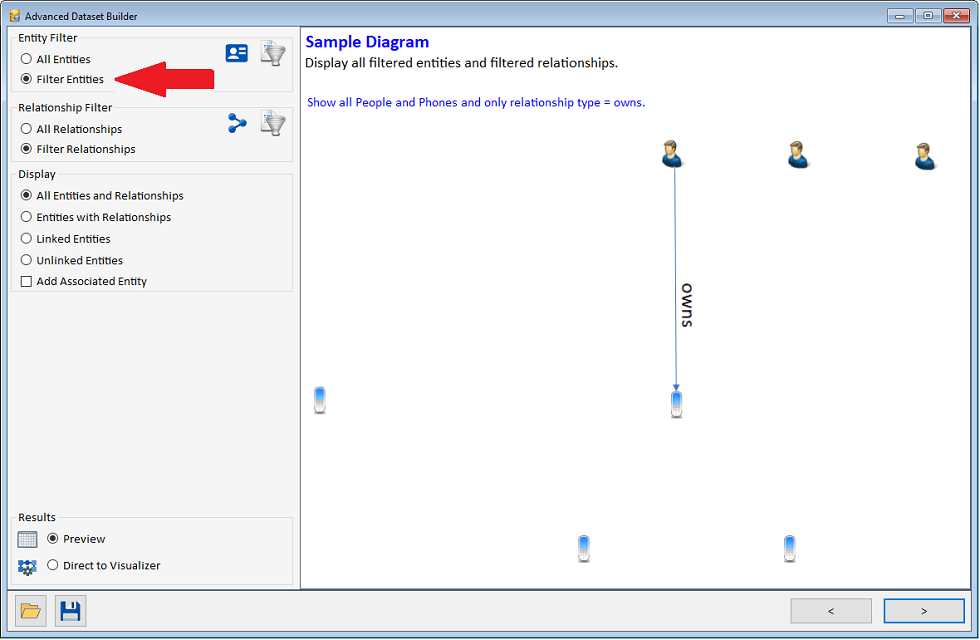Viewport: 980px width, 640px height.
Task: Click the entity card icon in Entity Filter
Action: (x=237, y=54)
